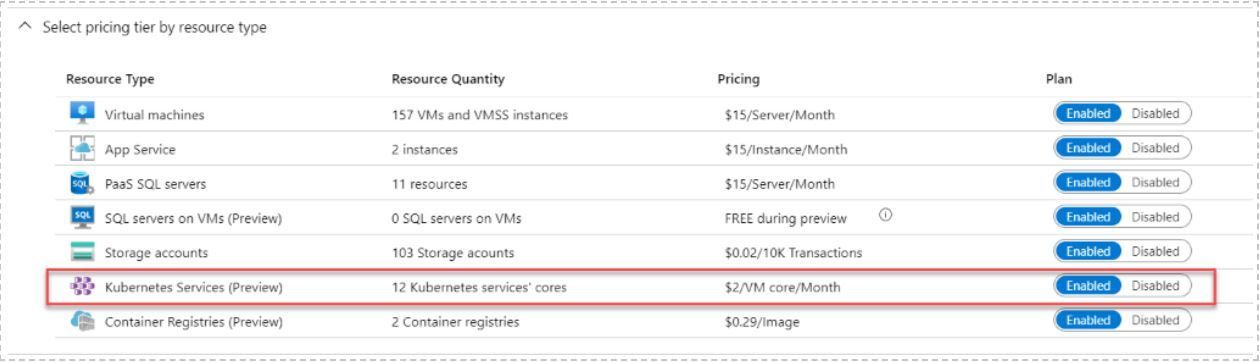Select Enabled for Container Registries plan

click(x=1090, y=322)
